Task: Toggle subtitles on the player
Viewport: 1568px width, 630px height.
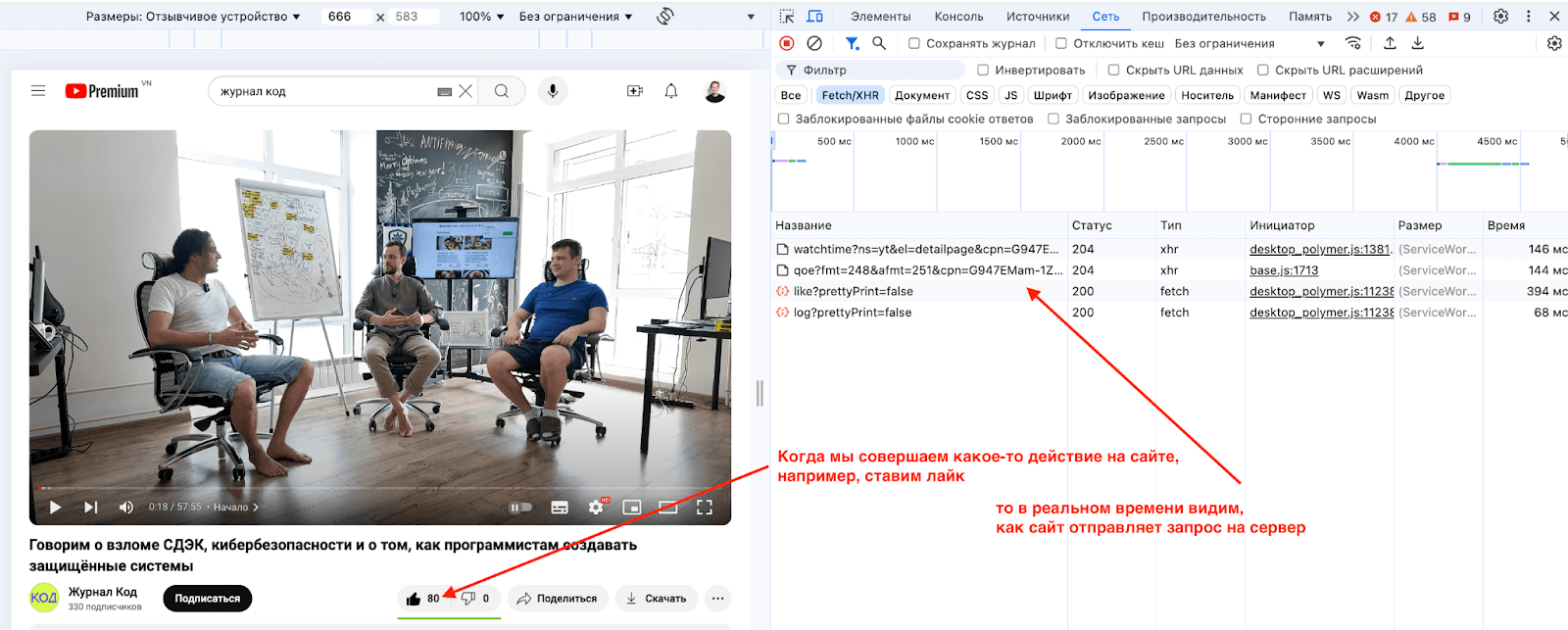Action: 560,508
